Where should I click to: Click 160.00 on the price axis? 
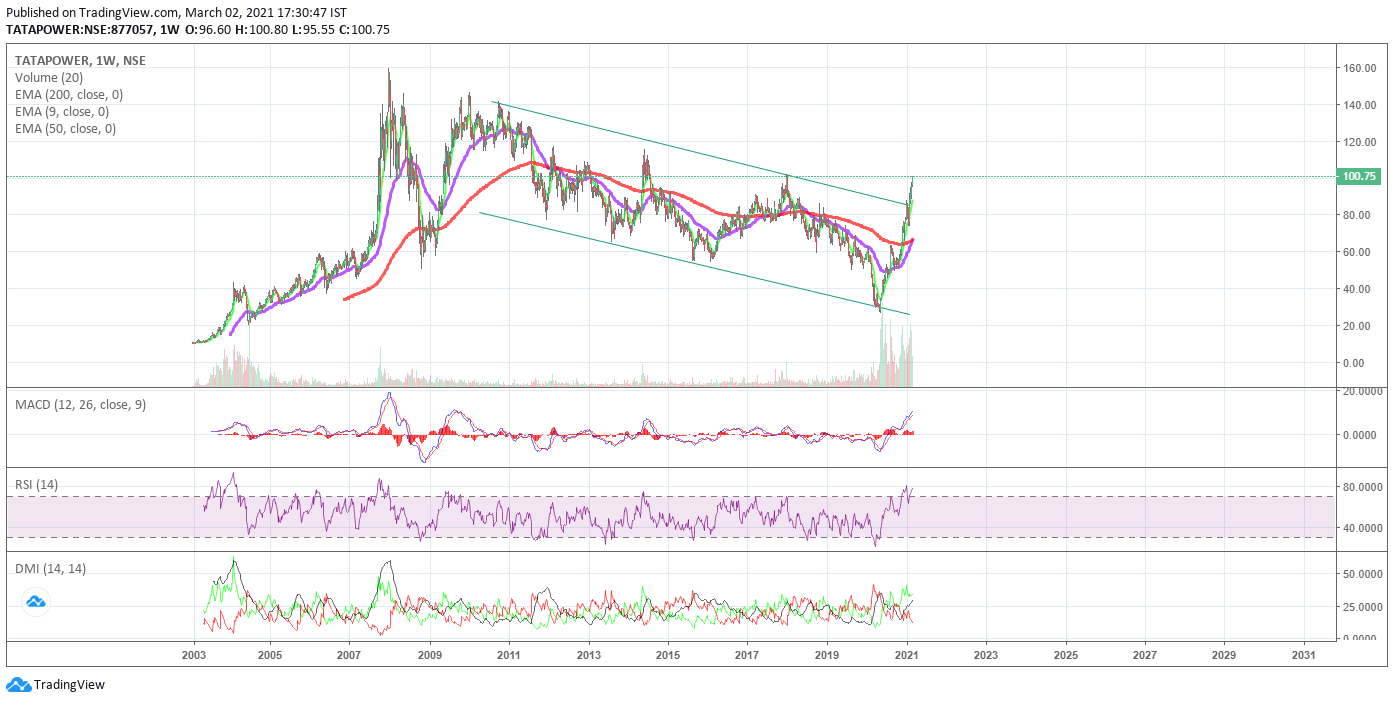[x=1360, y=68]
